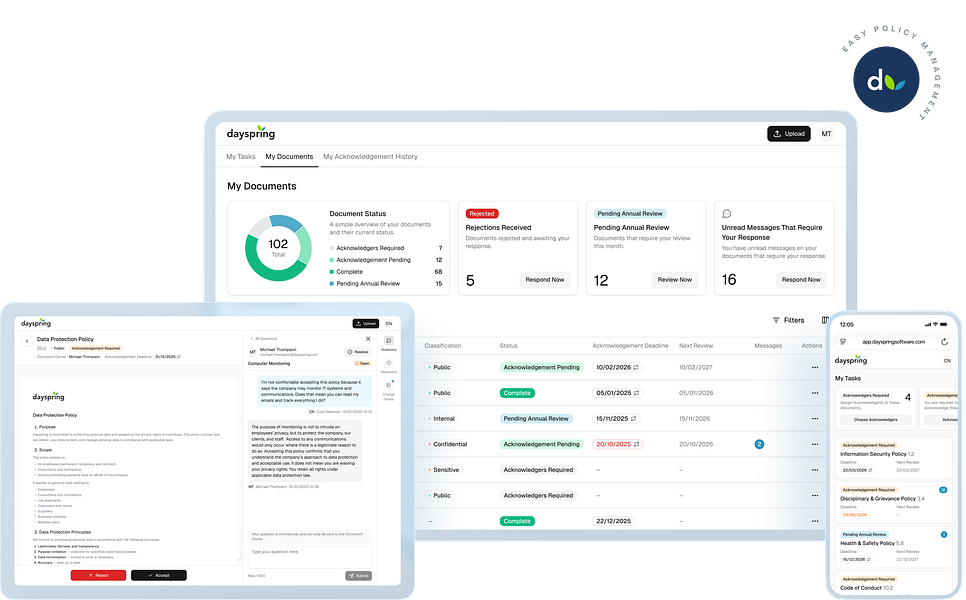The width and height of the screenshot is (966, 600).
Task: Click Sensitive classification tag
Action: 444,470
